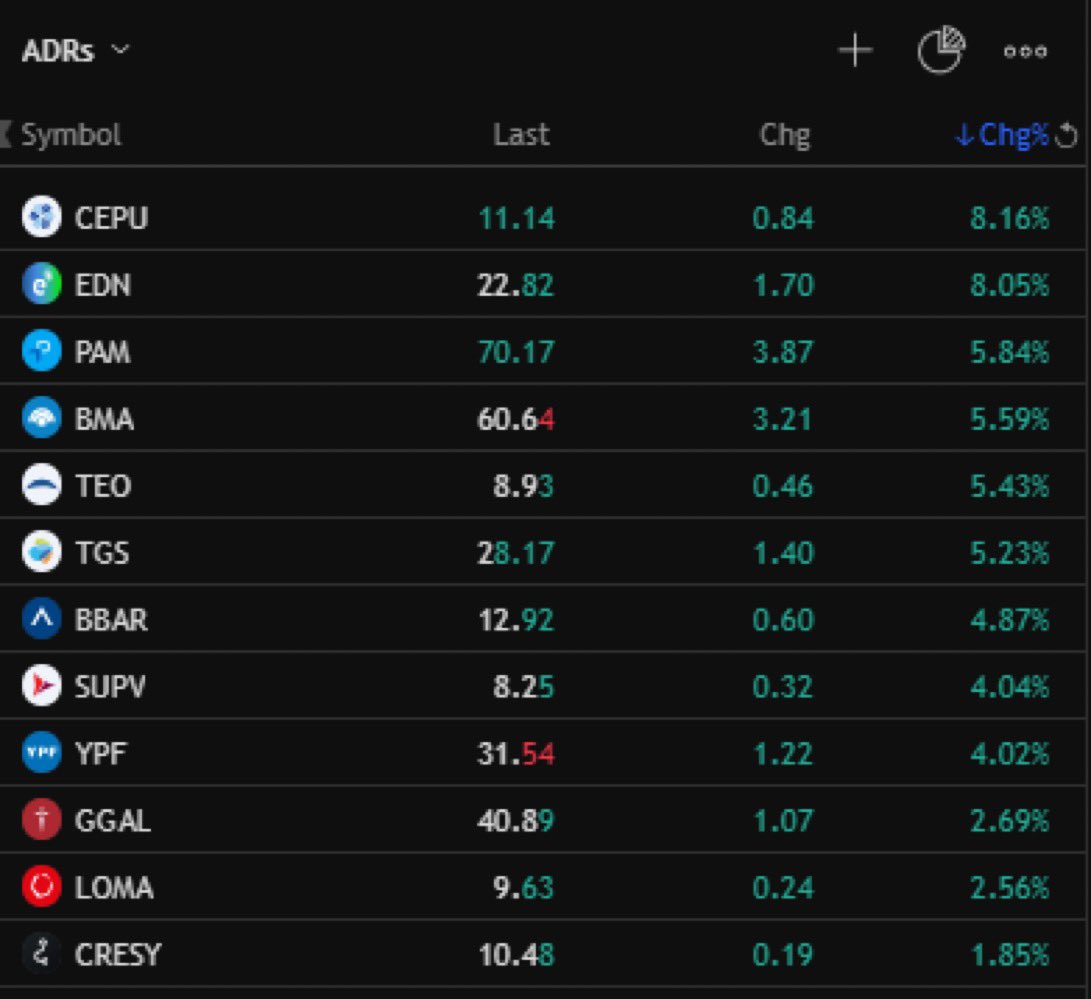Select the BMA symbol name

(x=104, y=419)
